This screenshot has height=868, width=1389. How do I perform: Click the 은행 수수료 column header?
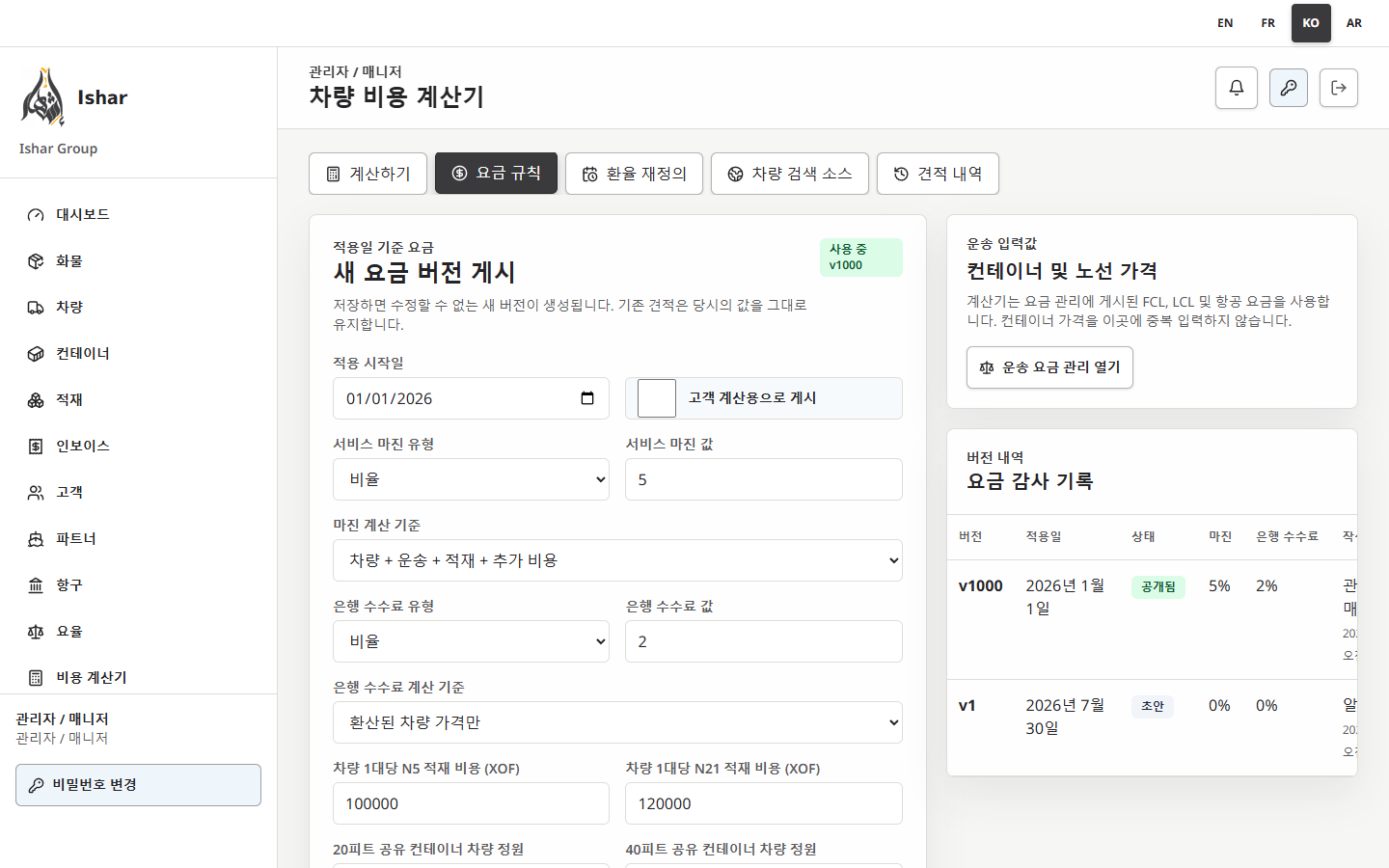point(1287,537)
